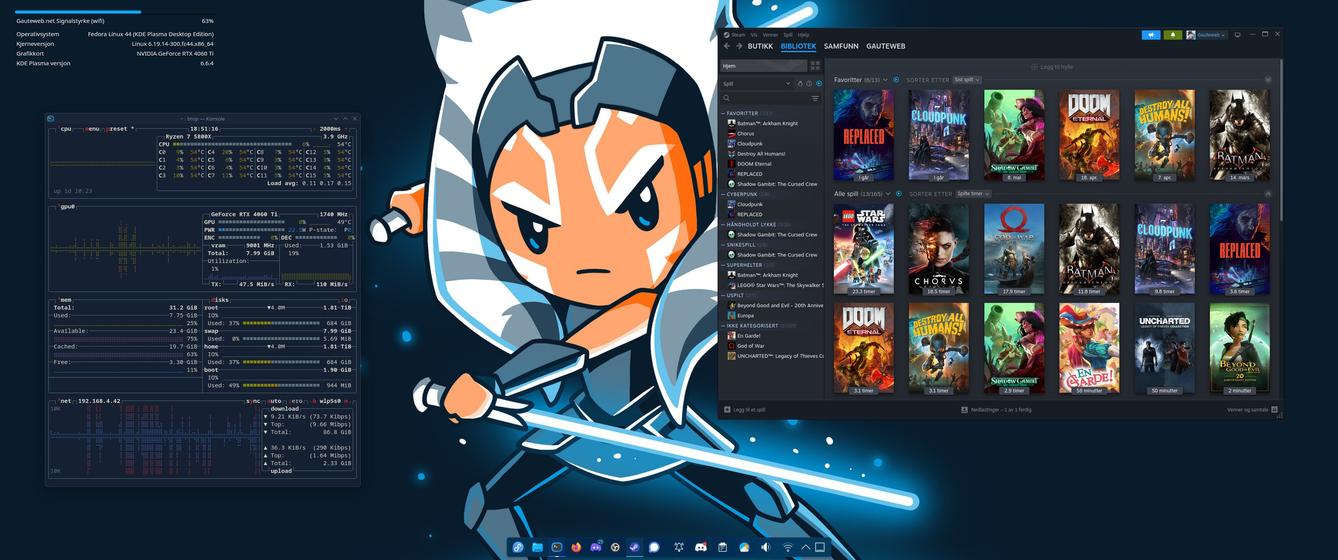Select the BIBLIOTEK tab
1338x560 pixels.
(x=798, y=46)
